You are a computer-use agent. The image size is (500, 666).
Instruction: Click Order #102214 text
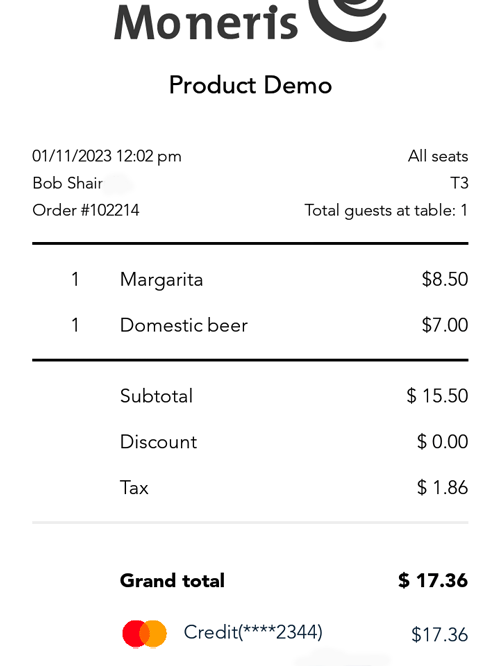[86, 210]
